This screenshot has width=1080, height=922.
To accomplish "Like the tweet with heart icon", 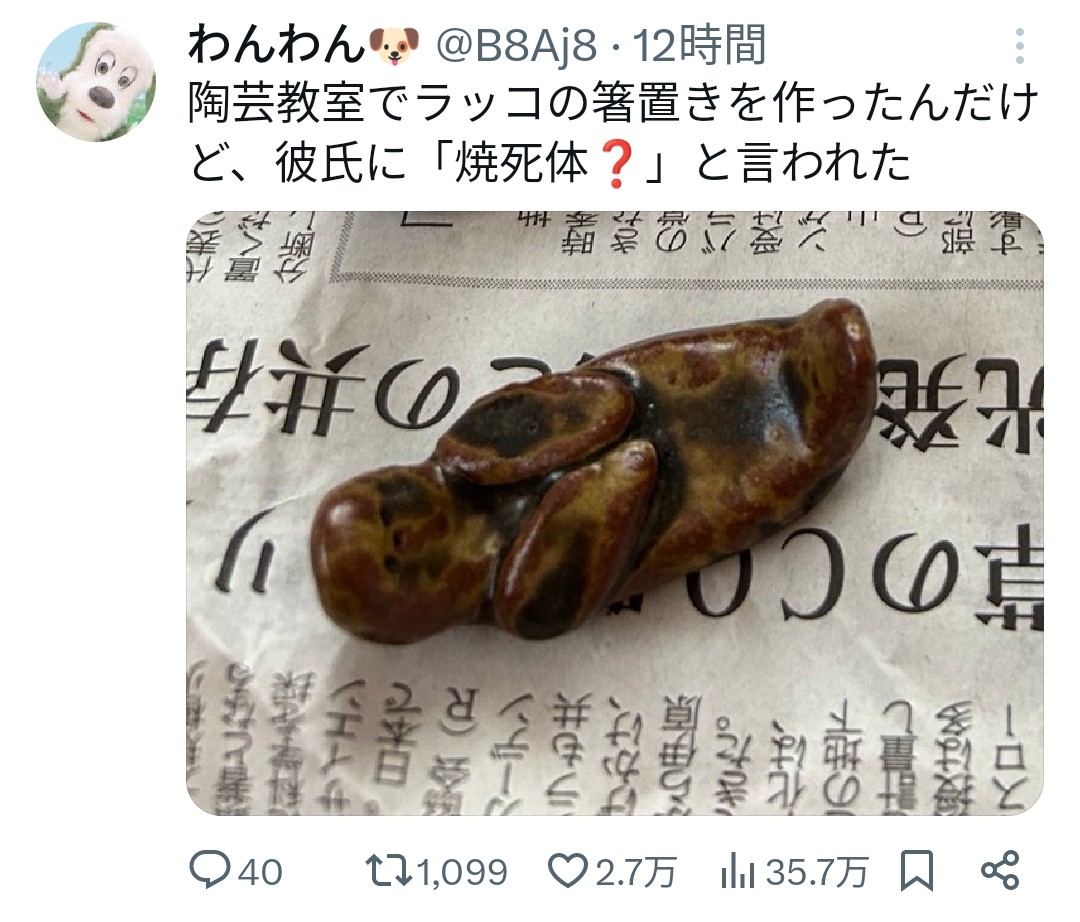I will click(569, 870).
